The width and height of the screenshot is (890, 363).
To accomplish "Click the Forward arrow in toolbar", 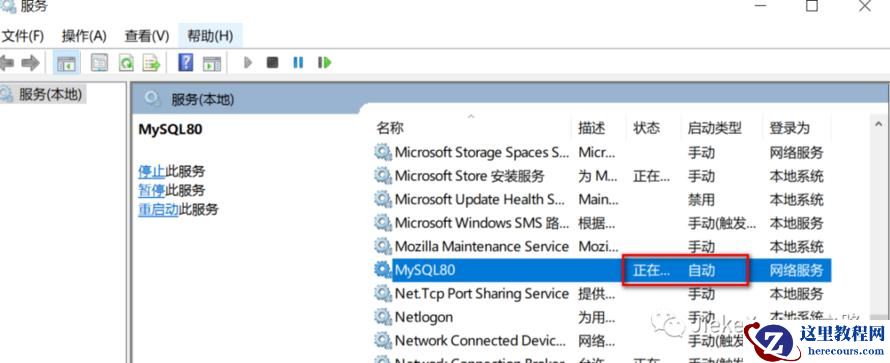I will (x=30, y=63).
